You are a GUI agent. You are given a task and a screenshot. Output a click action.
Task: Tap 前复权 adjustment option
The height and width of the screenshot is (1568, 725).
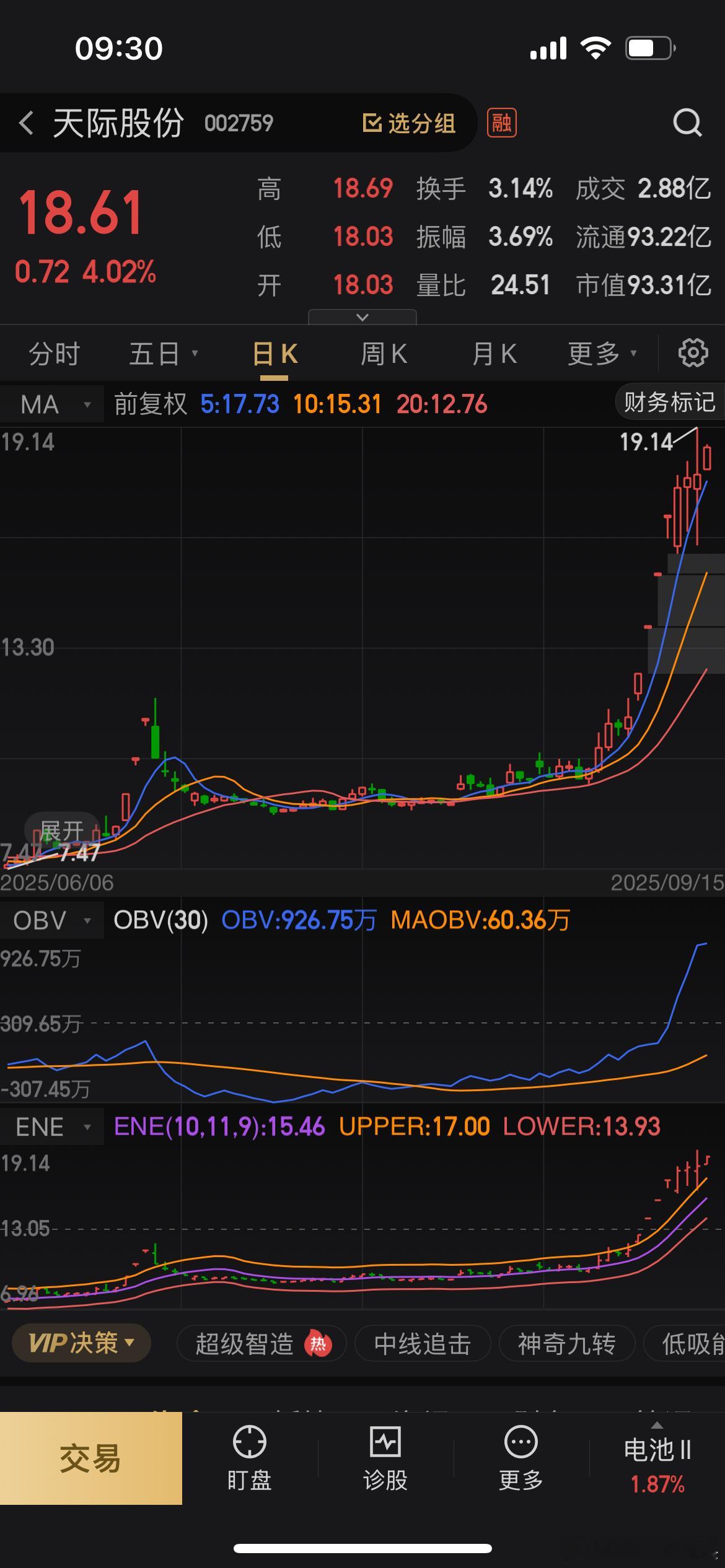point(150,404)
